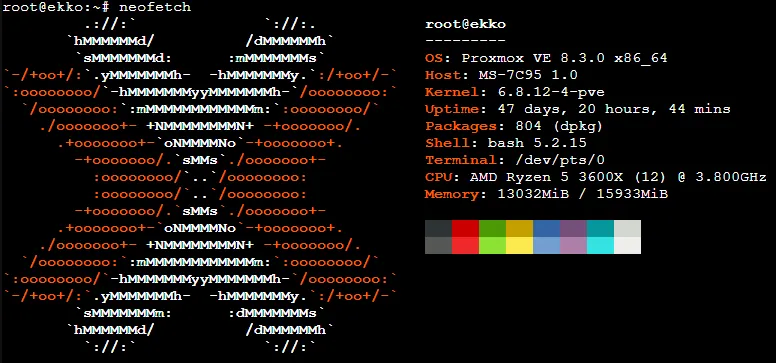Click the 'Packages' label
Viewport: 776px width, 363px height.
tap(461, 126)
